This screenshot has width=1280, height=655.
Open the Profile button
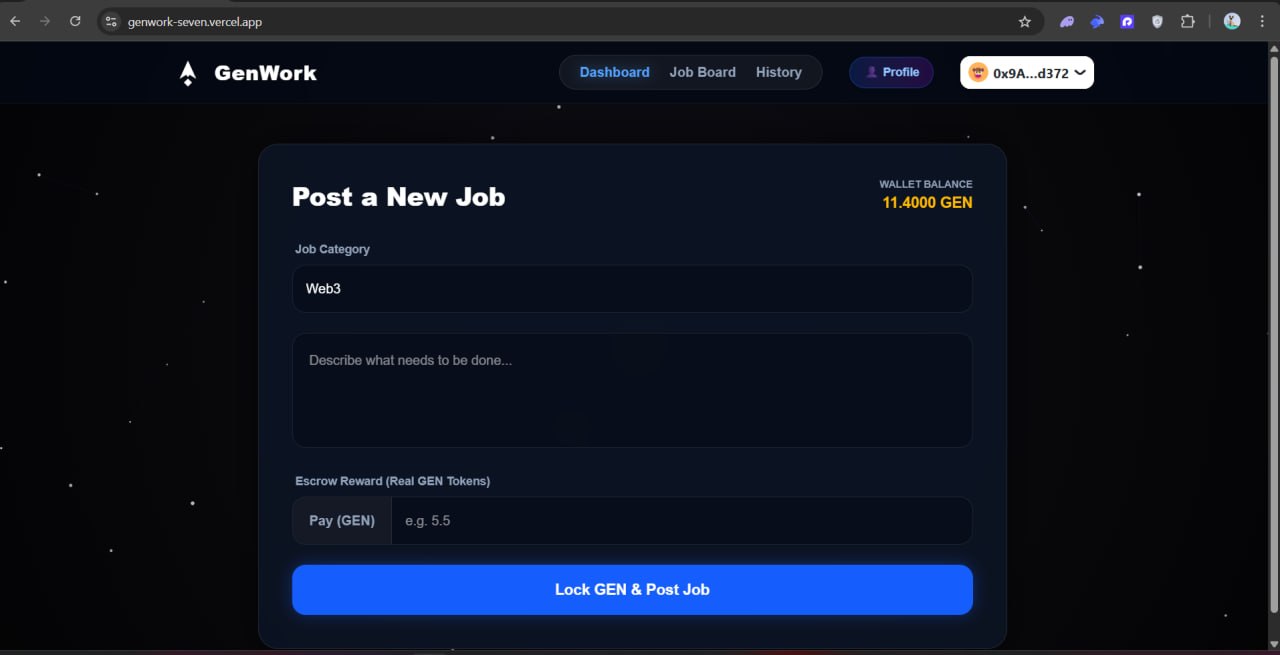(x=891, y=72)
